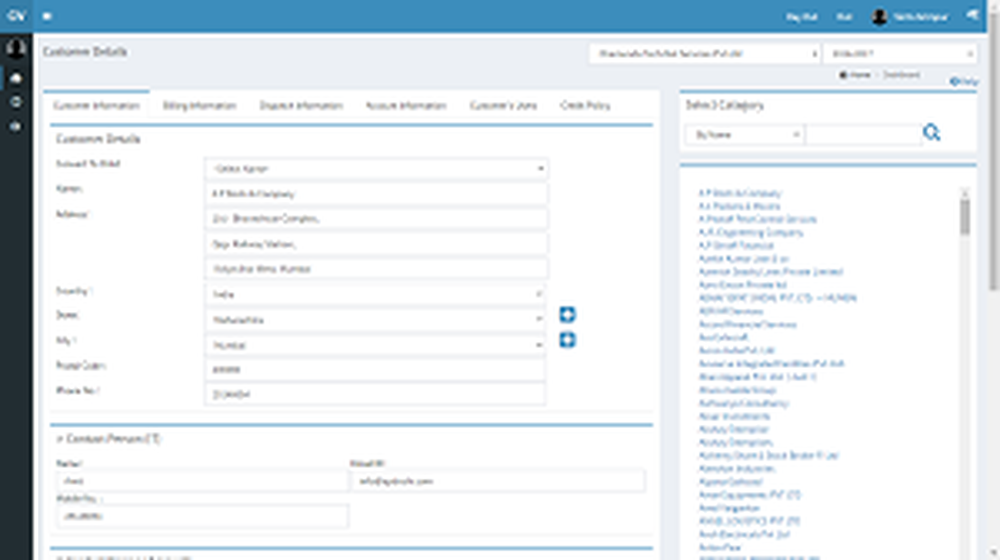The height and width of the screenshot is (560, 1000).
Task: Click the magnifier search icon in Select Category
Action: tap(931, 133)
